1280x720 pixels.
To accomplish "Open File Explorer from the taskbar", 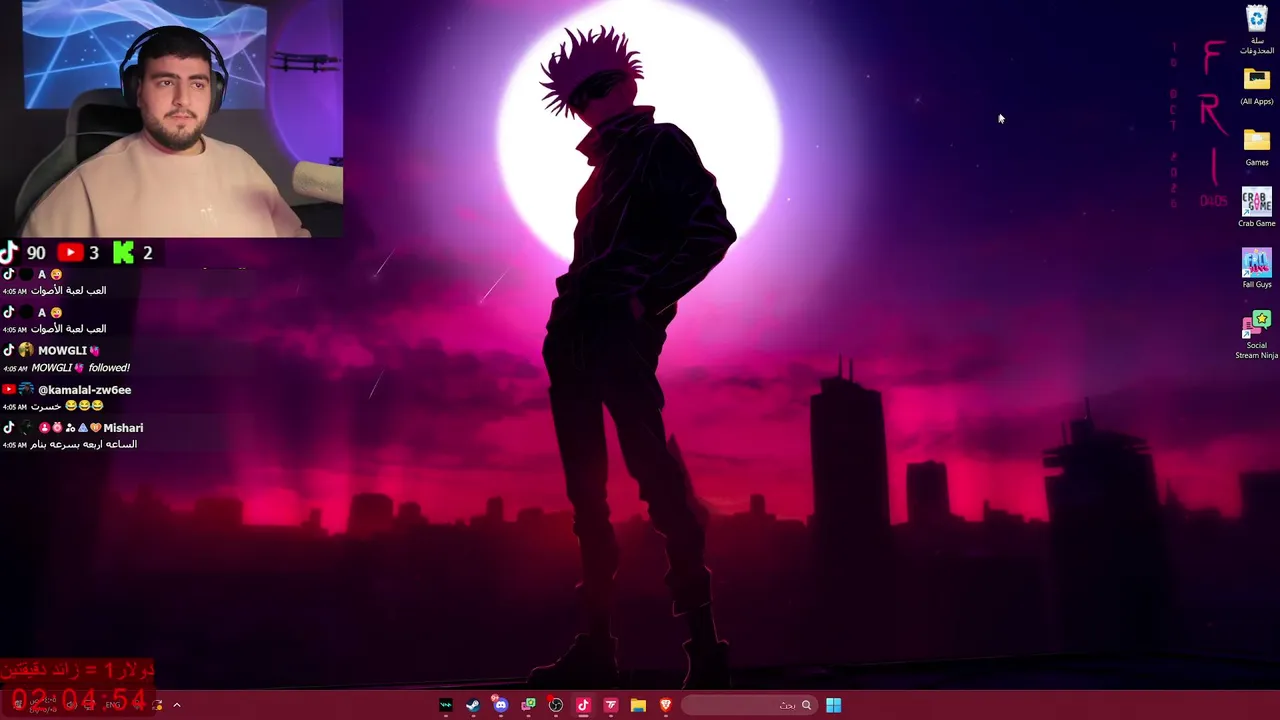I will tap(638, 705).
